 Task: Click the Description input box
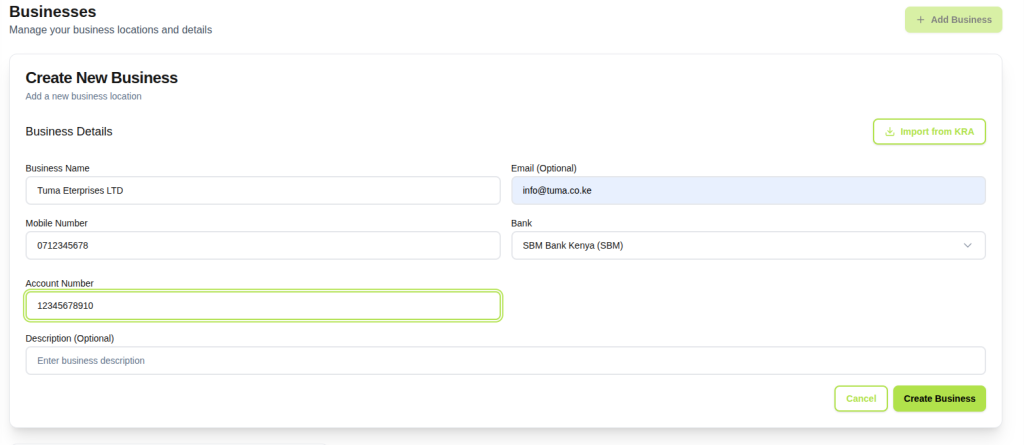tap(505, 360)
